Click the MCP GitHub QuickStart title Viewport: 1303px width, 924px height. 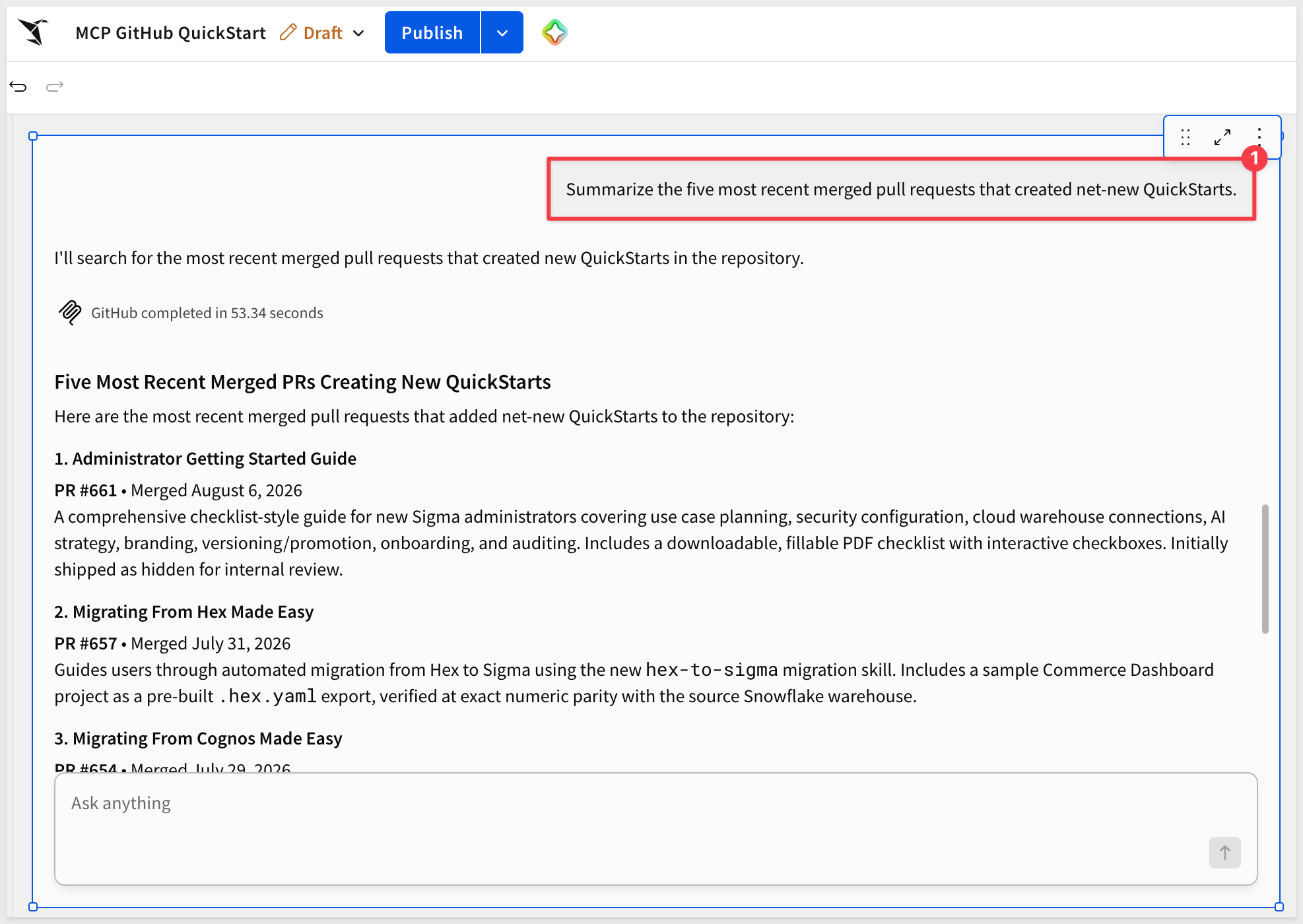pyautogui.click(x=171, y=33)
